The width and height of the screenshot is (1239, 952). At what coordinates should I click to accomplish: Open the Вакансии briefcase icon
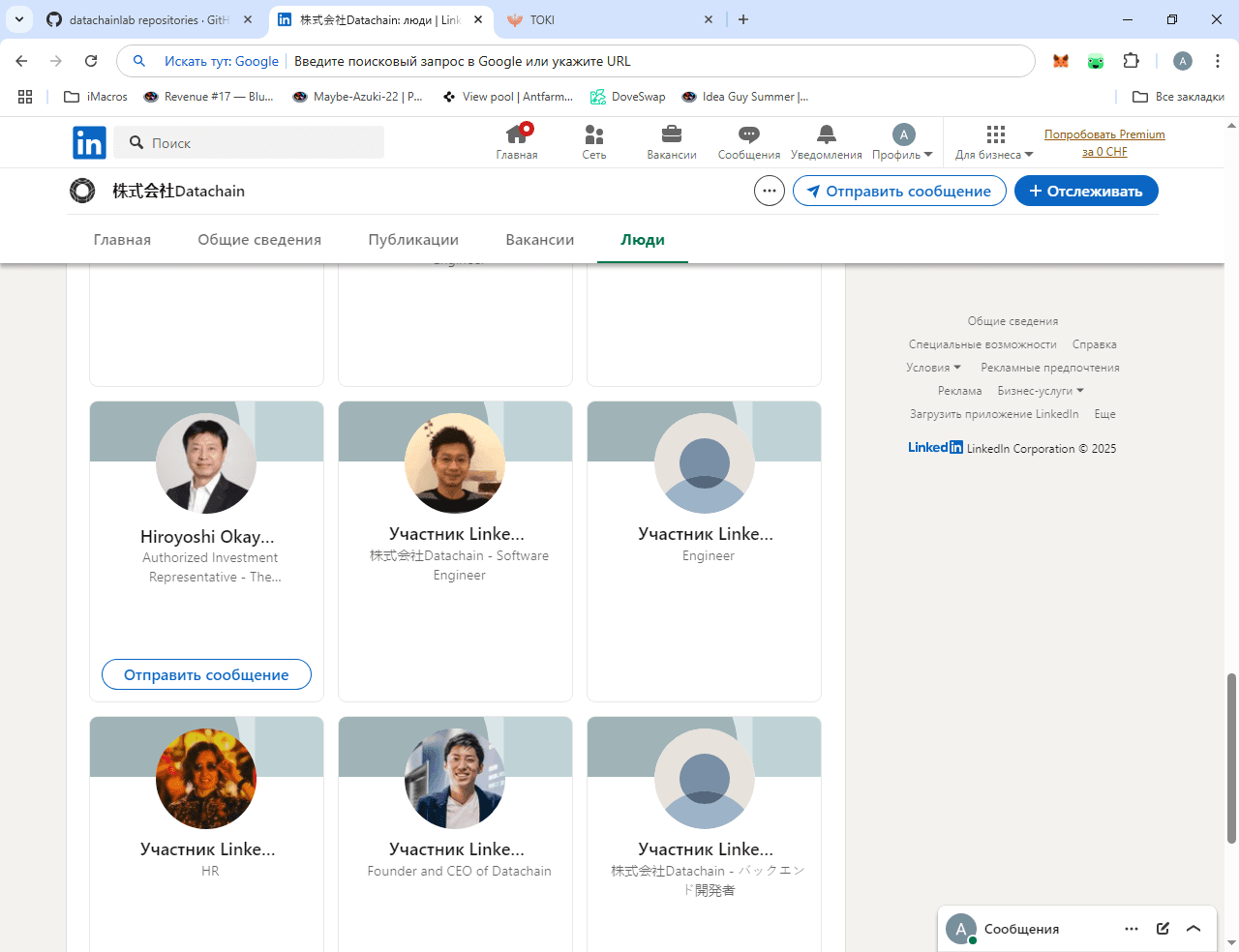point(672,142)
